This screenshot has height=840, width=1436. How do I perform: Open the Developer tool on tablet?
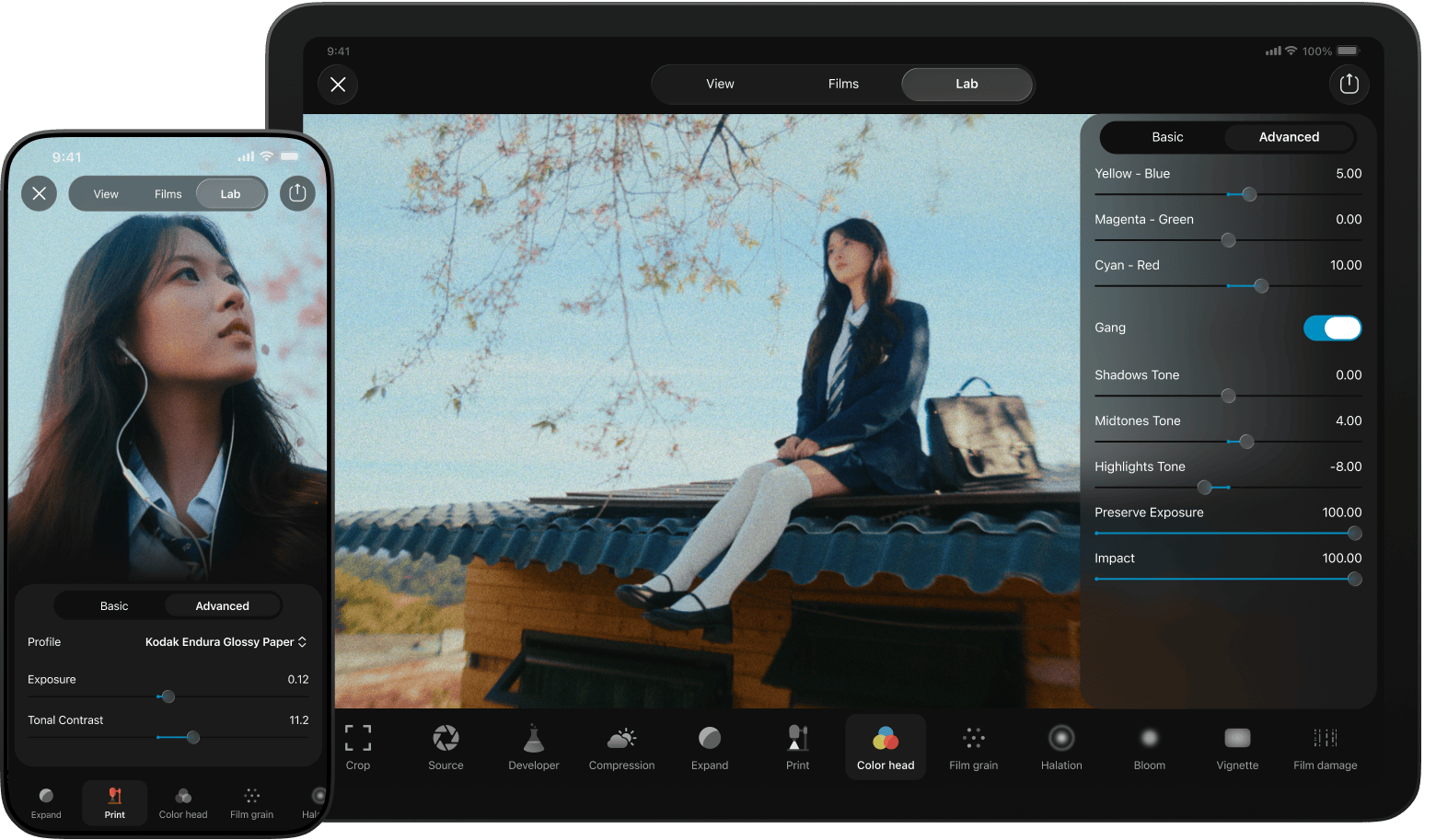[534, 746]
